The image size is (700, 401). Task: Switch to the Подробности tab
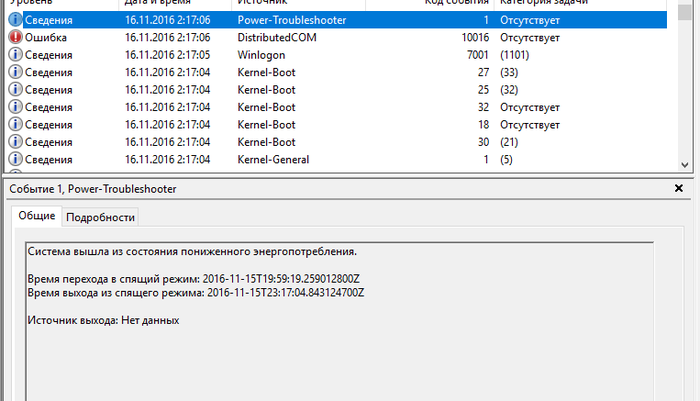[100, 217]
